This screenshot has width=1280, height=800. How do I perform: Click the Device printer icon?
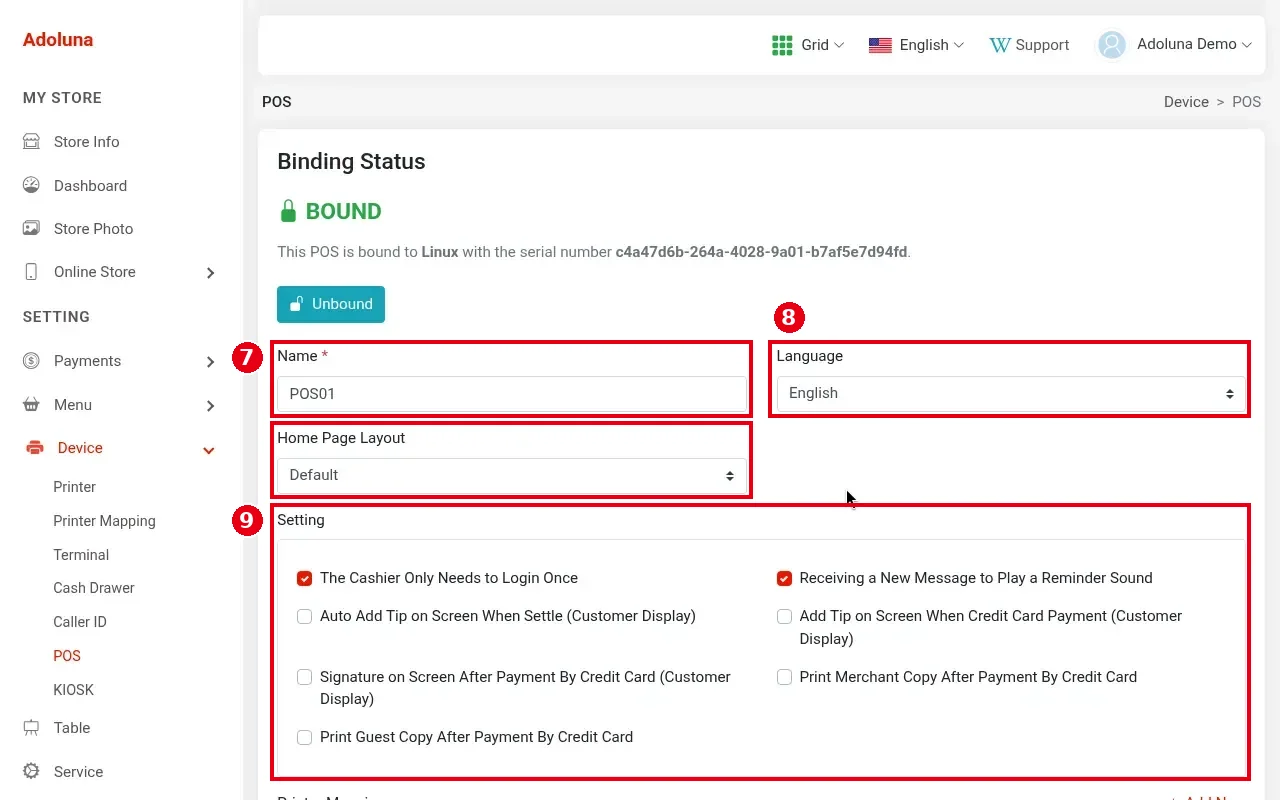(34, 448)
